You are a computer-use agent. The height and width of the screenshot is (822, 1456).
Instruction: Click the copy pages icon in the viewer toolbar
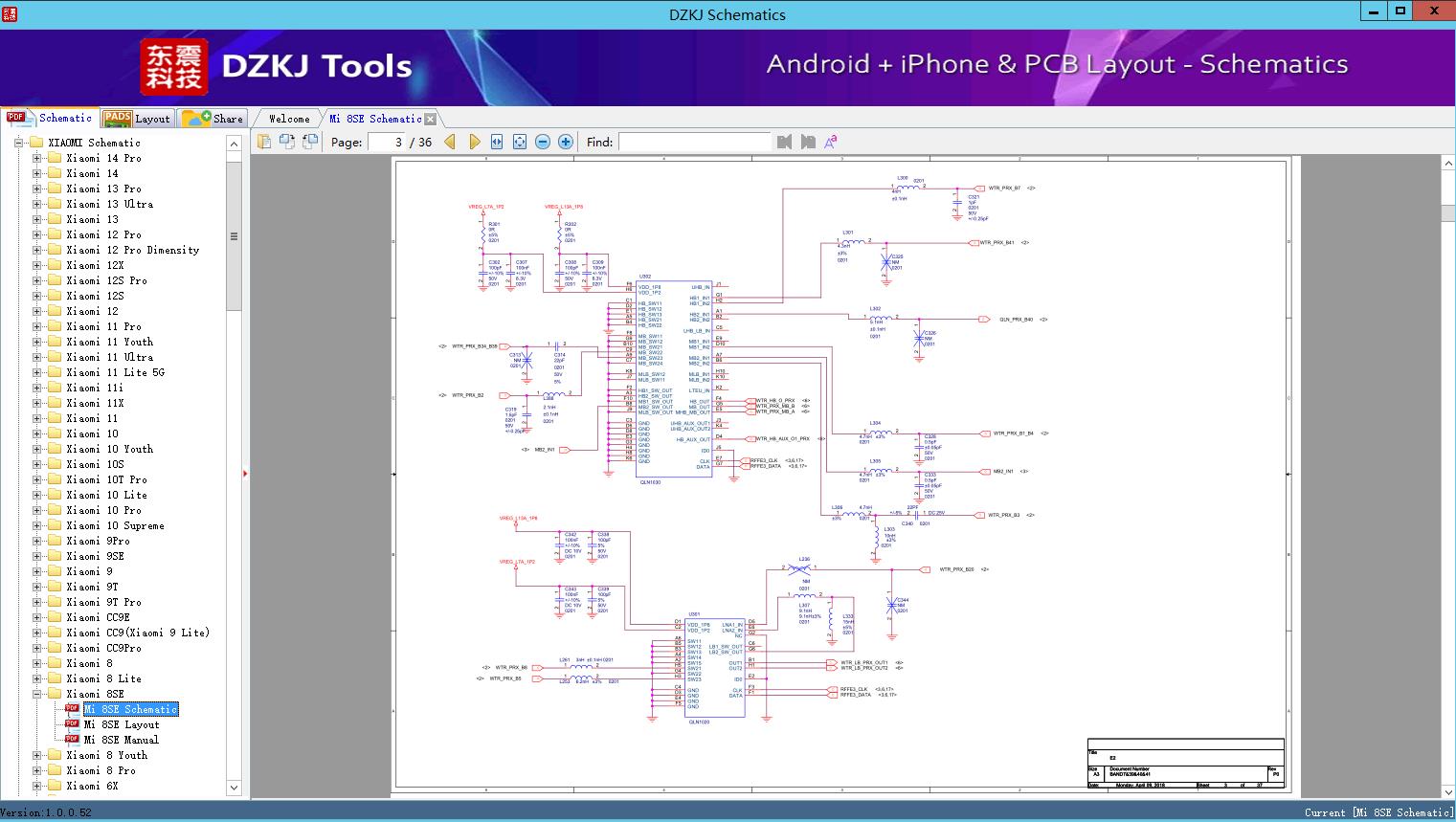tap(263, 142)
